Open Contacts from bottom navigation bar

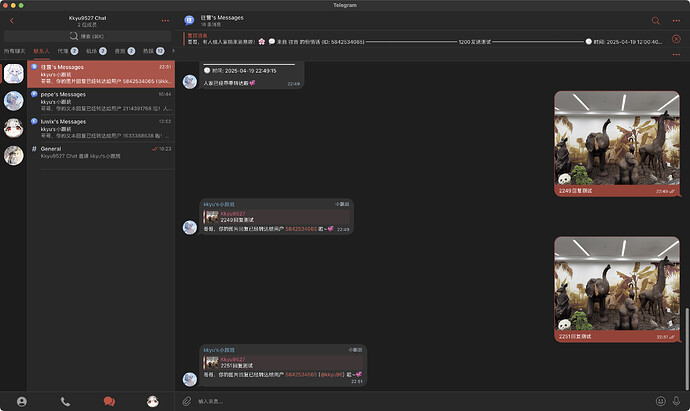point(22,401)
